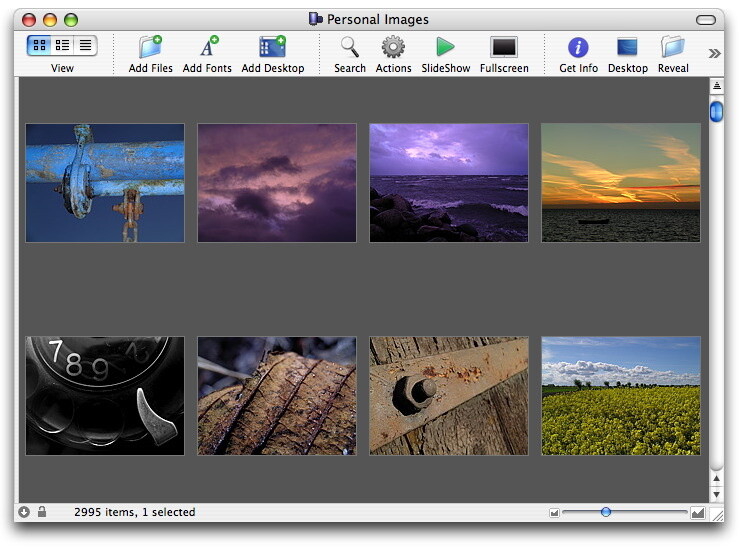Viewport: 744px width, 547px height.
Task: Reveal the selected file in Finder
Action: pos(673,47)
